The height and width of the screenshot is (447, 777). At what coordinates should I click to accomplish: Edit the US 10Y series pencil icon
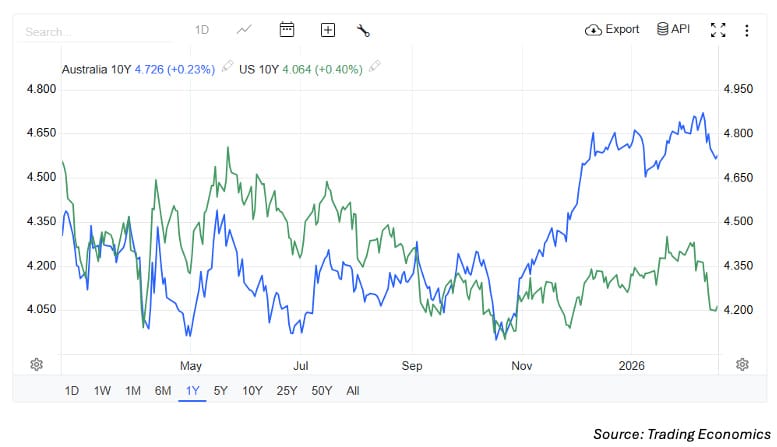point(375,67)
